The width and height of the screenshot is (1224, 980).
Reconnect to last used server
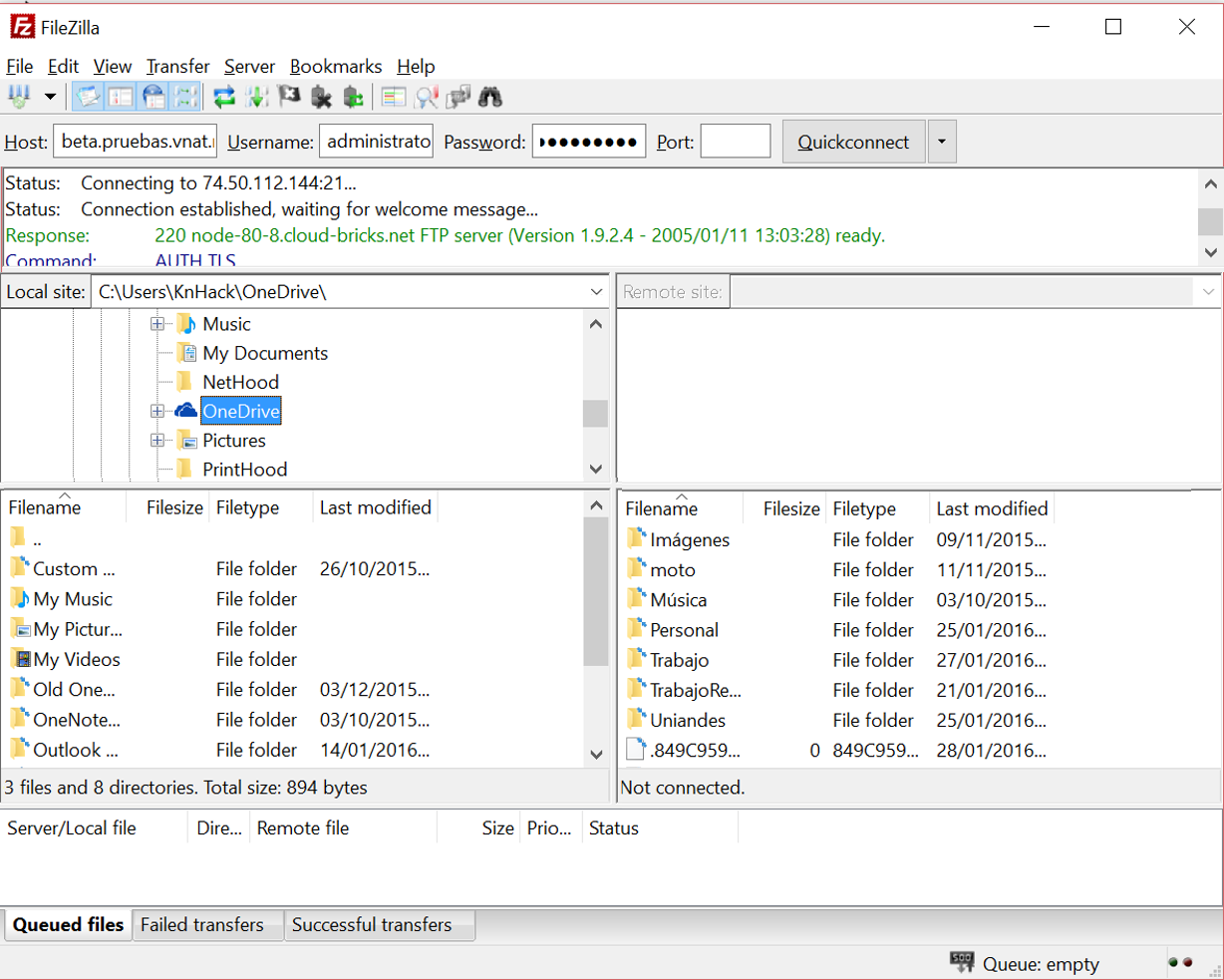click(x=353, y=97)
